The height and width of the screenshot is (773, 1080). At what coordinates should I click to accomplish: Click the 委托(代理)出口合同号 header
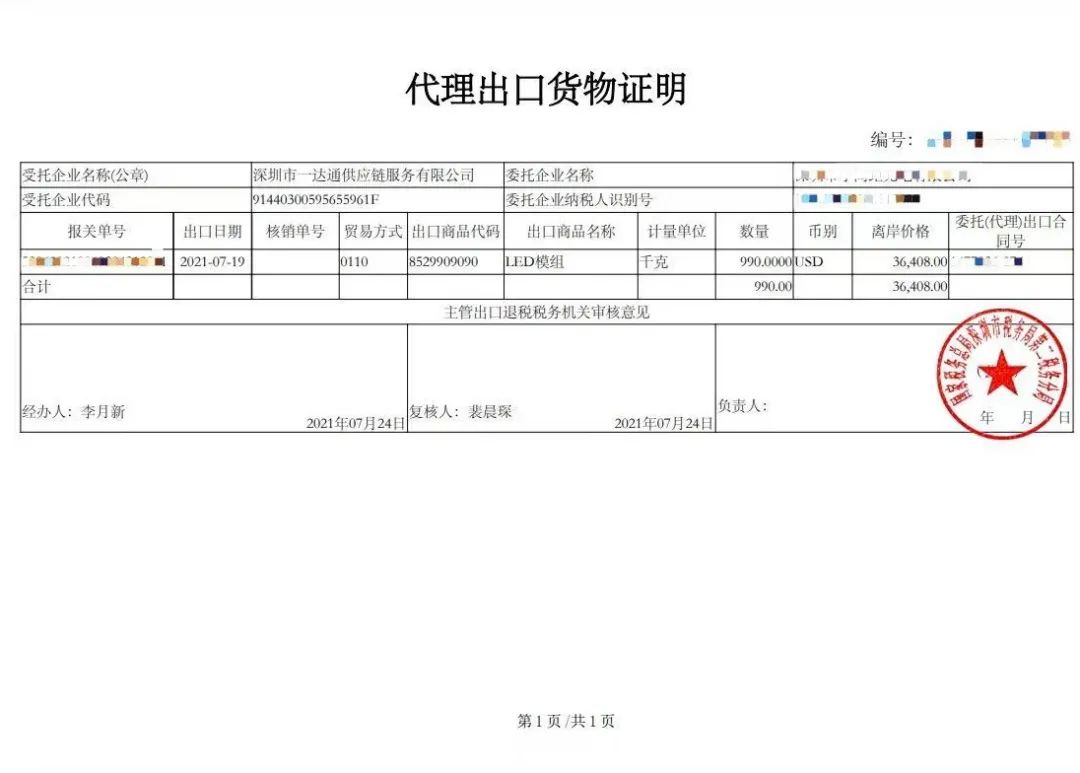pos(1010,231)
